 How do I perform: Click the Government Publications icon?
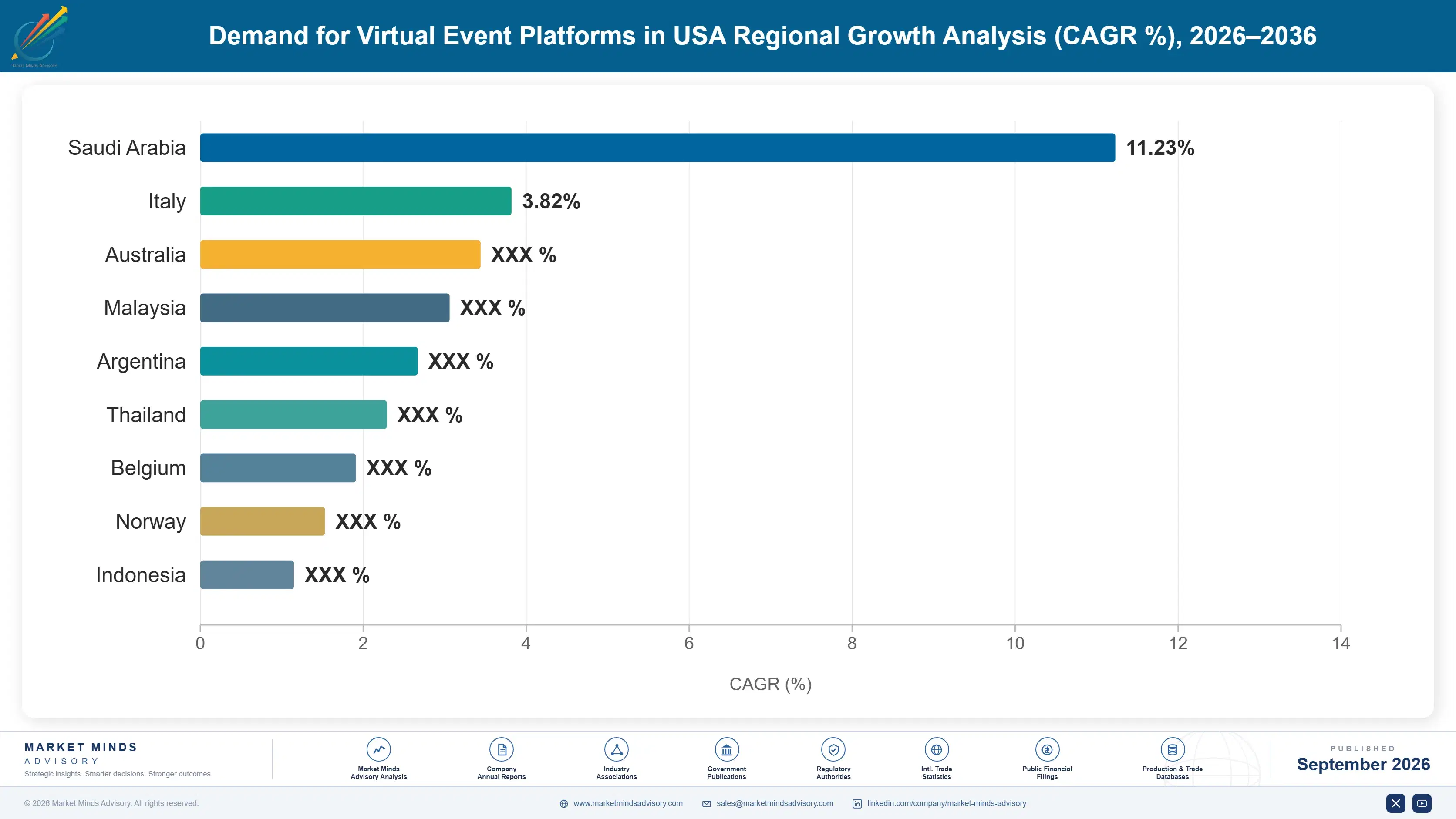(727, 749)
